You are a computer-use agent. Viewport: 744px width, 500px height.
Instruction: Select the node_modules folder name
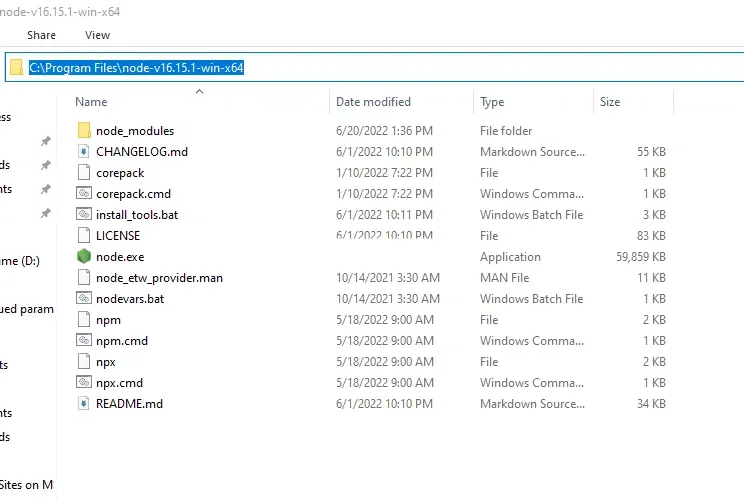click(x=135, y=131)
